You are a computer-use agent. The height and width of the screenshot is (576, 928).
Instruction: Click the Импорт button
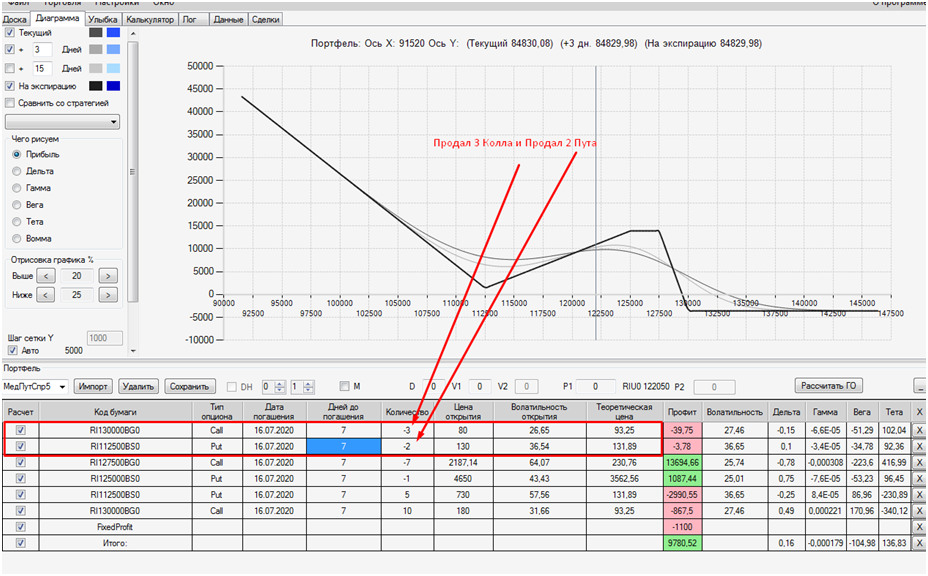pos(94,387)
